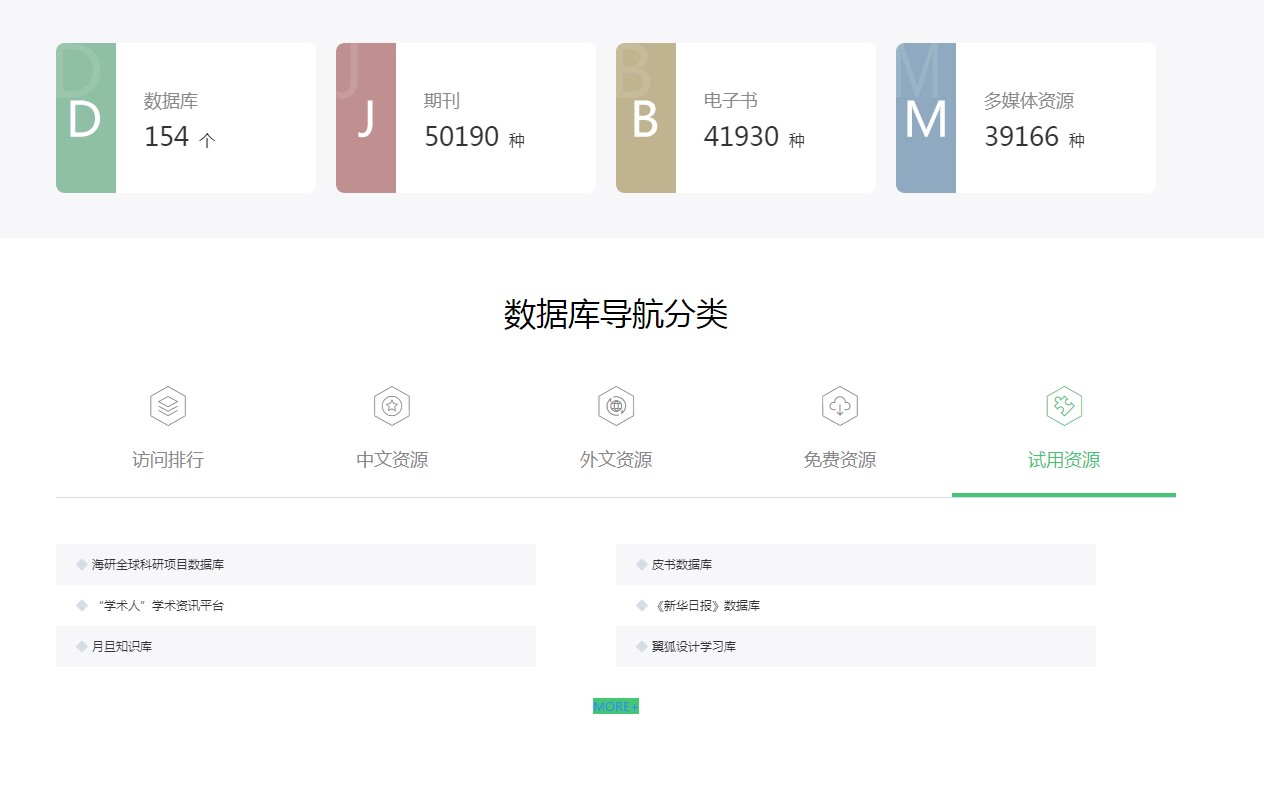Open 海研全球科研项目数据库 link
The width and height of the screenshot is (1264, 800).
pos(158,565)
